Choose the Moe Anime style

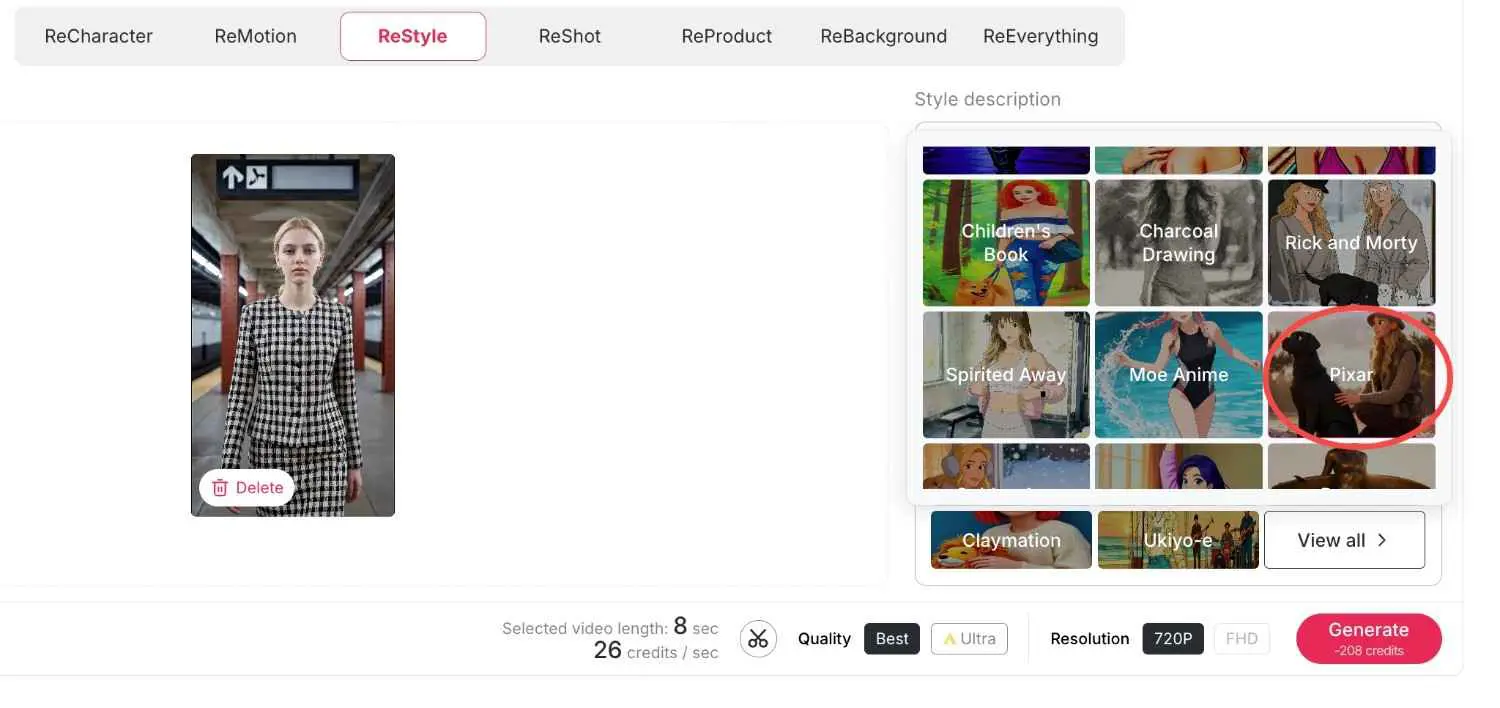pos(1178,375)
